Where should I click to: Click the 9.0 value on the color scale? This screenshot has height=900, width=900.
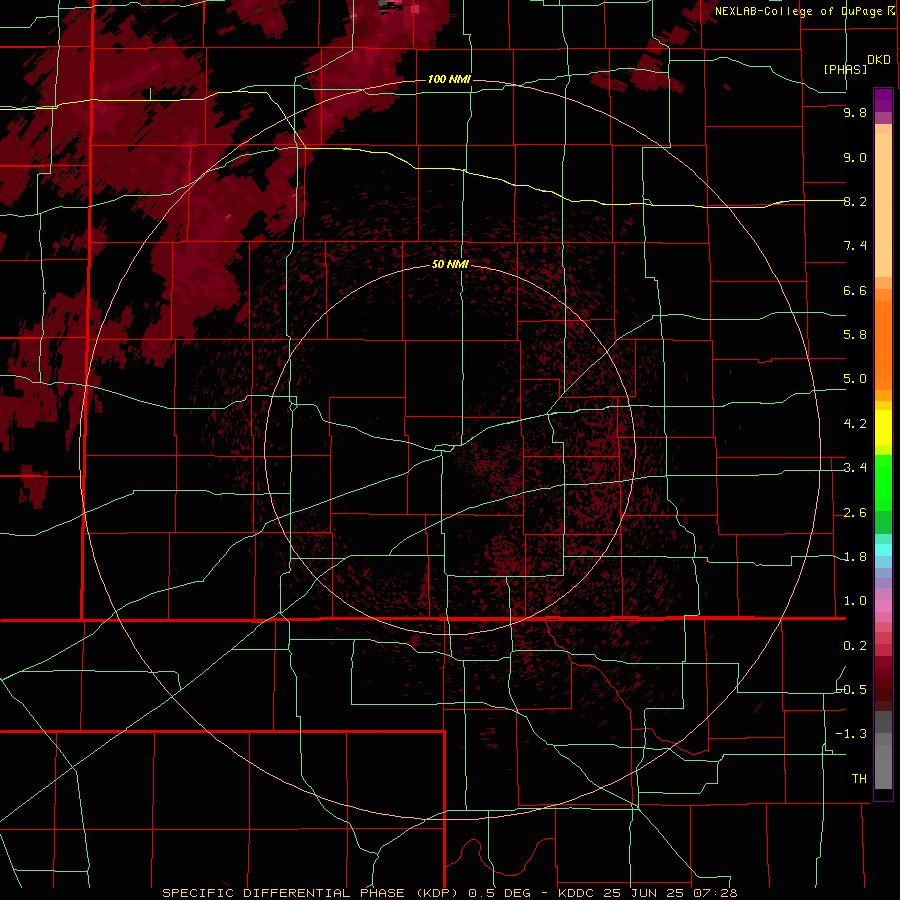click(x=855, y=157)
